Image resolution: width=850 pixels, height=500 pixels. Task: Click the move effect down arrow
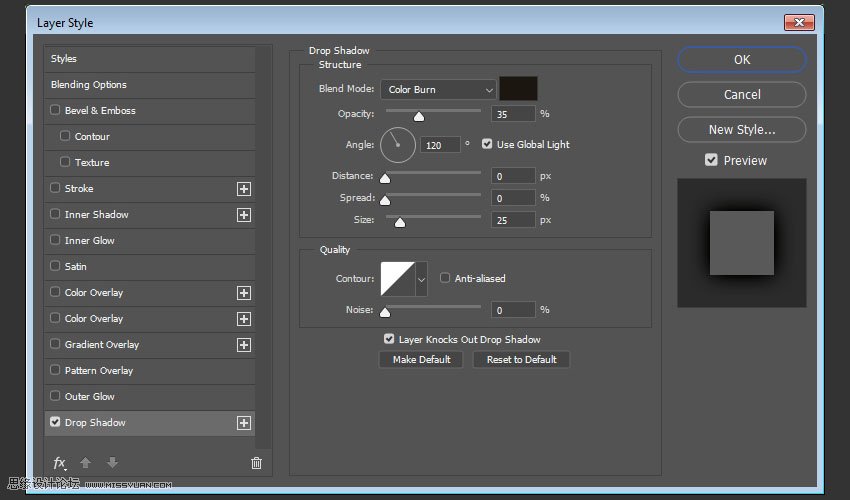[112, 463]
